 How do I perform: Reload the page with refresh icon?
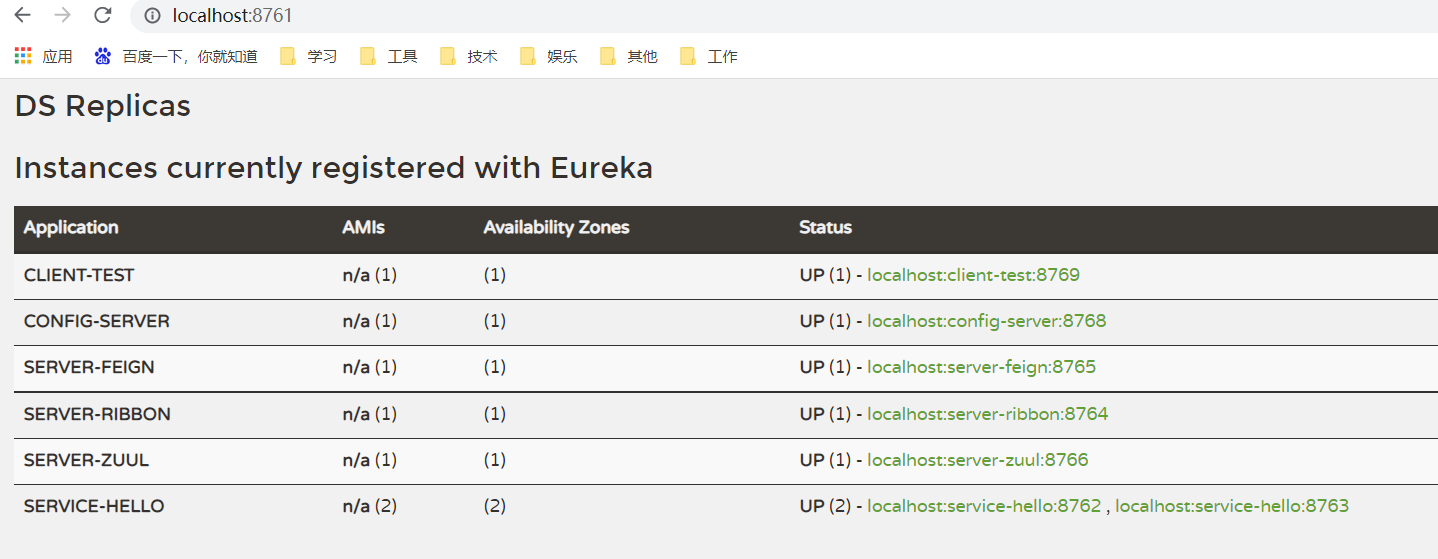[102, 15]
